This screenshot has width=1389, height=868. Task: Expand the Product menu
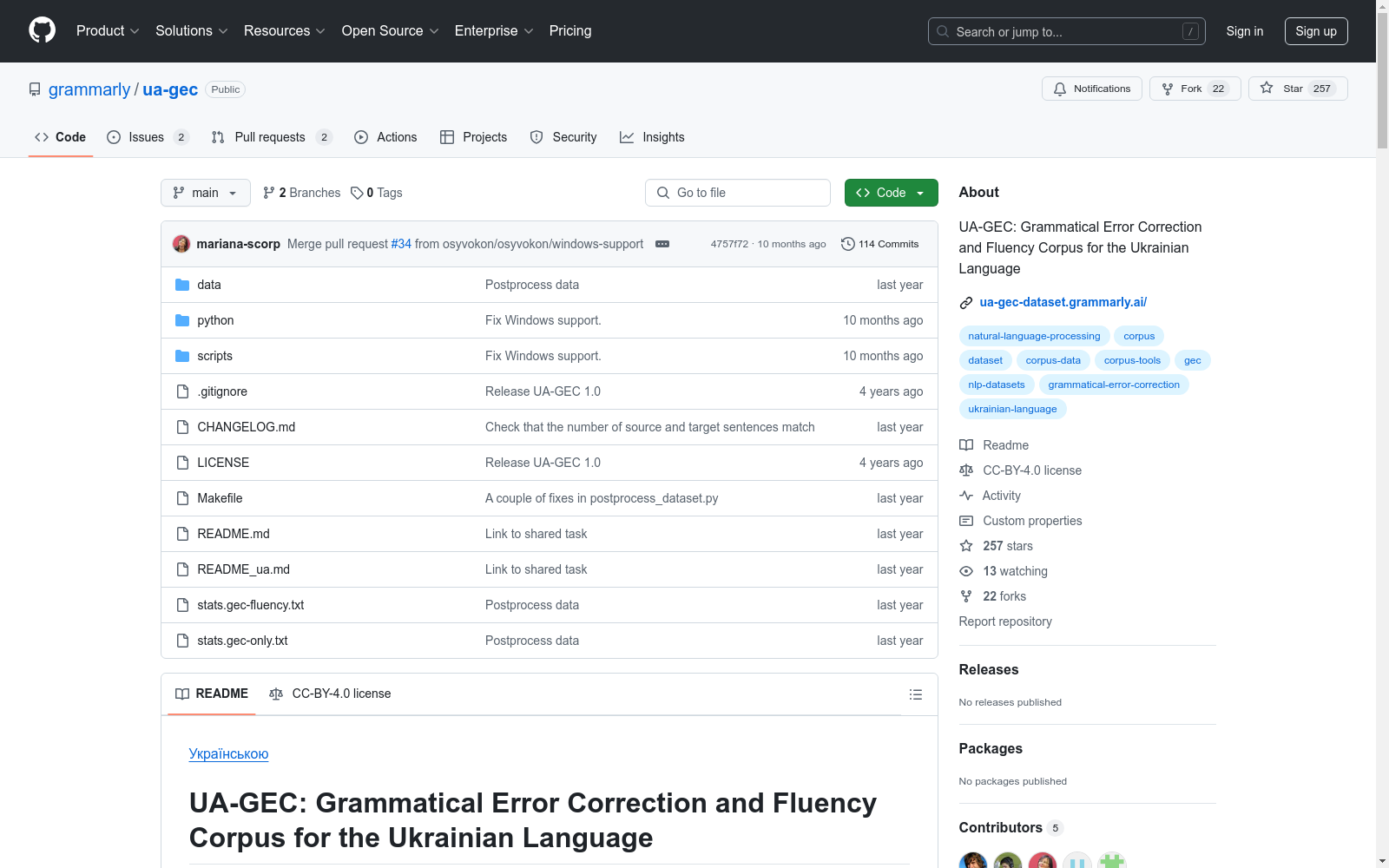tap(108, 31)
